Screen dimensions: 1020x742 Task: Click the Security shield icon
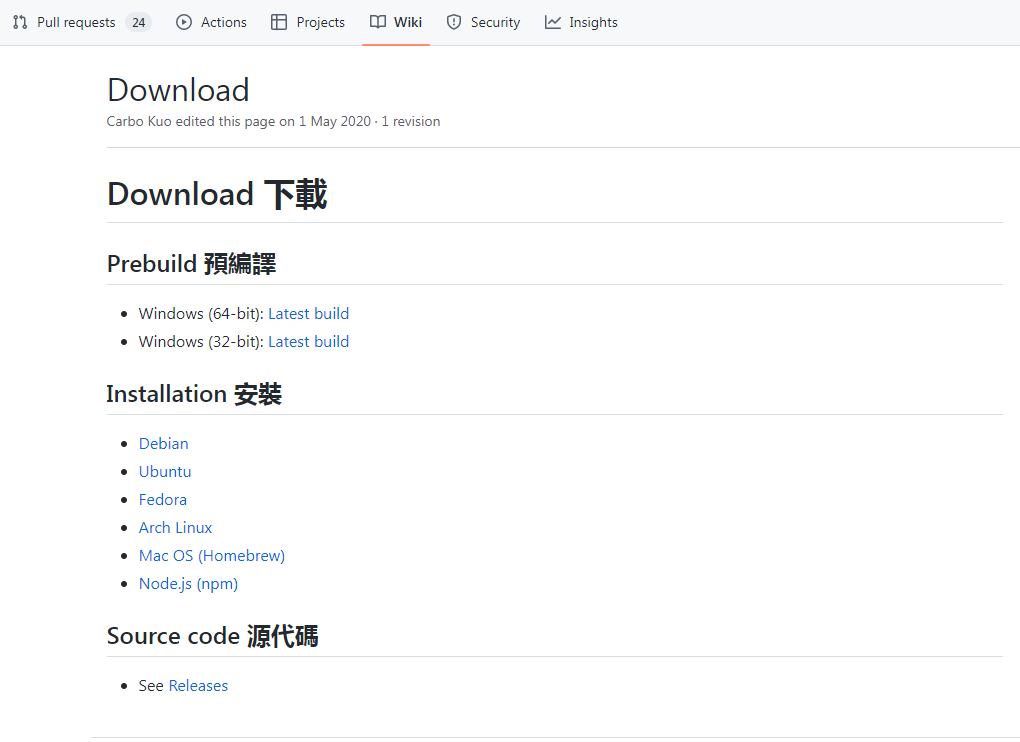[454, 22]
